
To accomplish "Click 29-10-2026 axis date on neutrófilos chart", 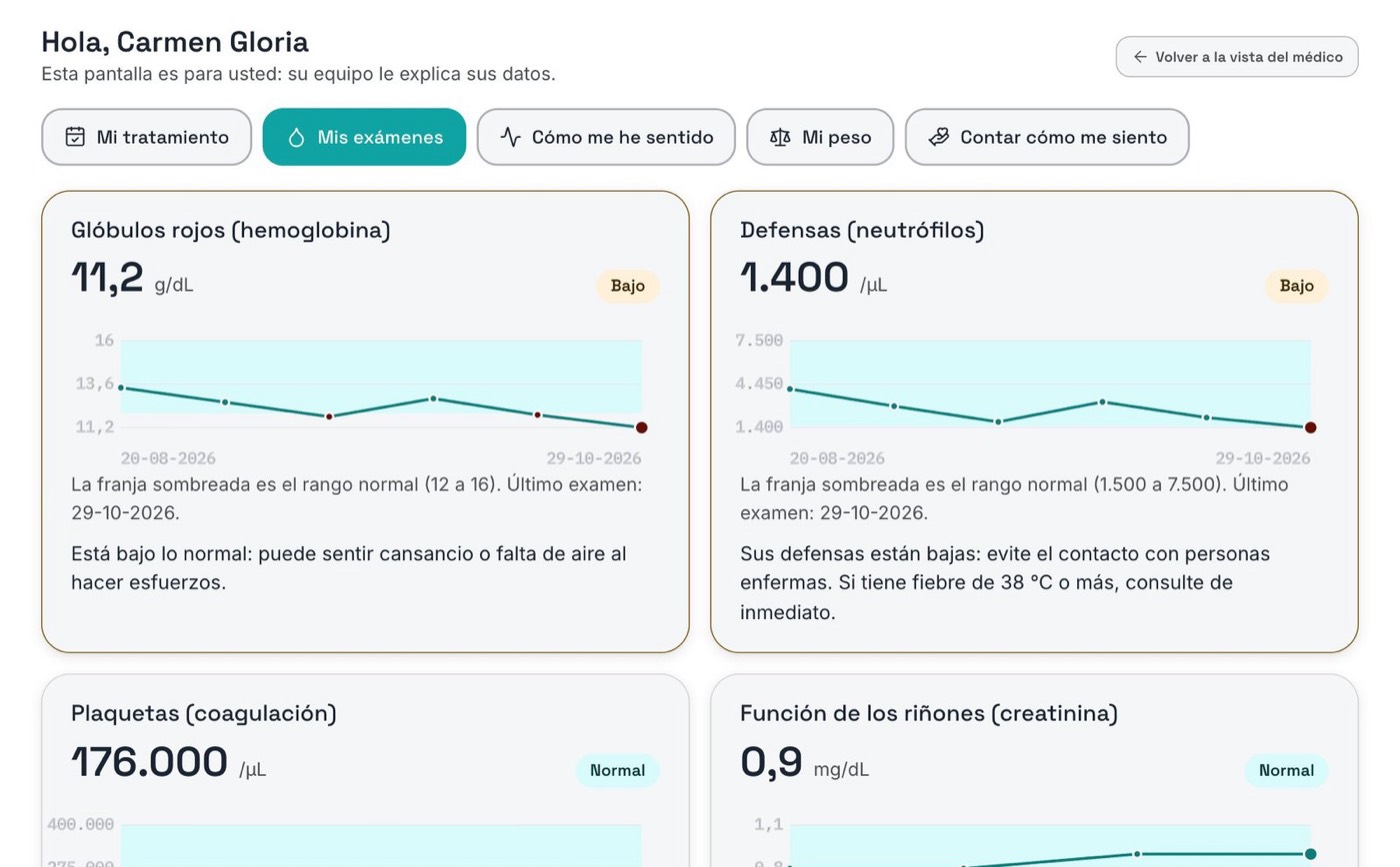I will (x=1263, y=459).
